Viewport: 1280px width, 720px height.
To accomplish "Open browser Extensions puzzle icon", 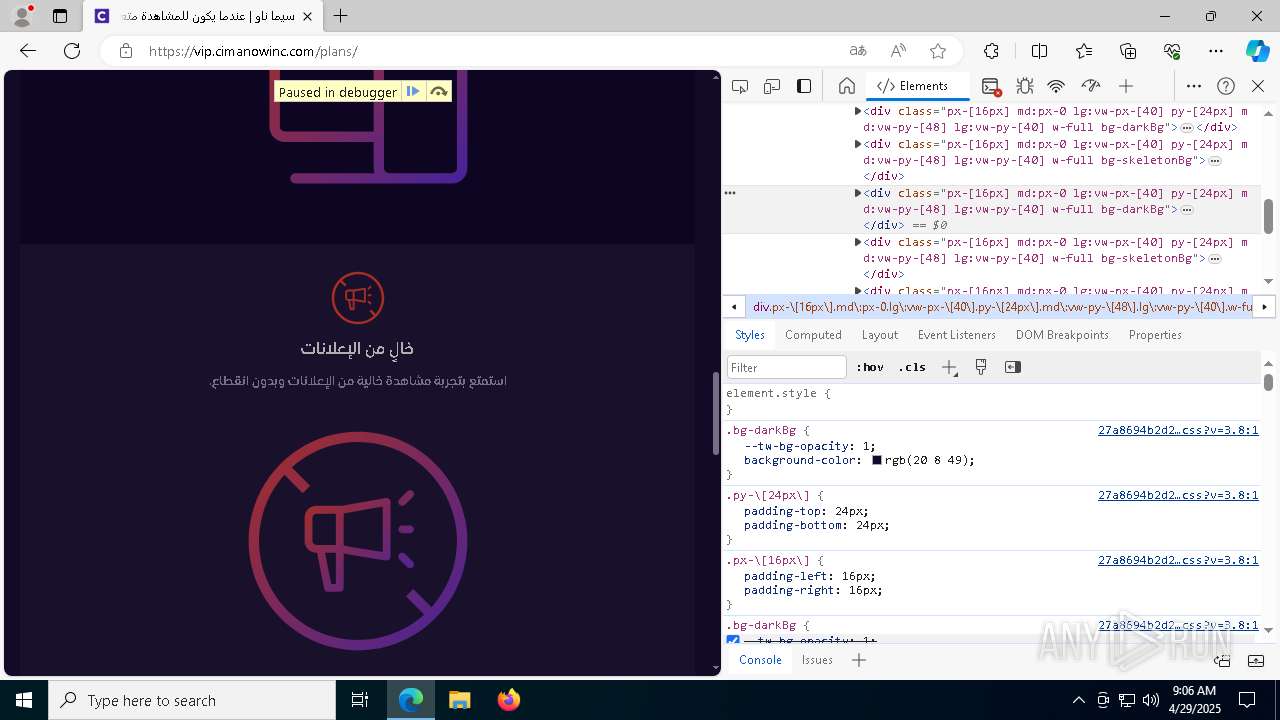I will pos(991,51).
